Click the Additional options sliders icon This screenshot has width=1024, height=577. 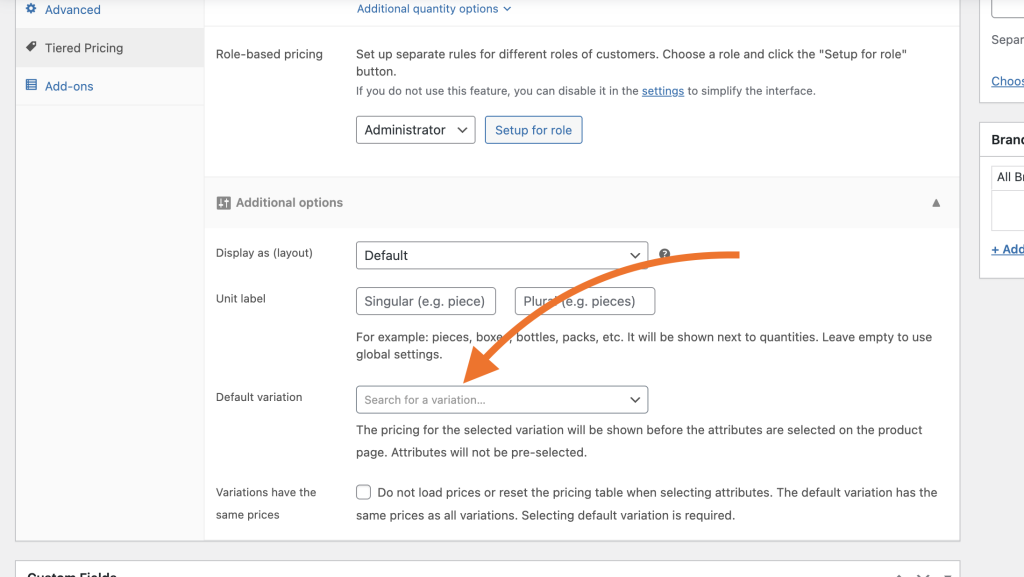pyautogui.click(x=223, y=203)
